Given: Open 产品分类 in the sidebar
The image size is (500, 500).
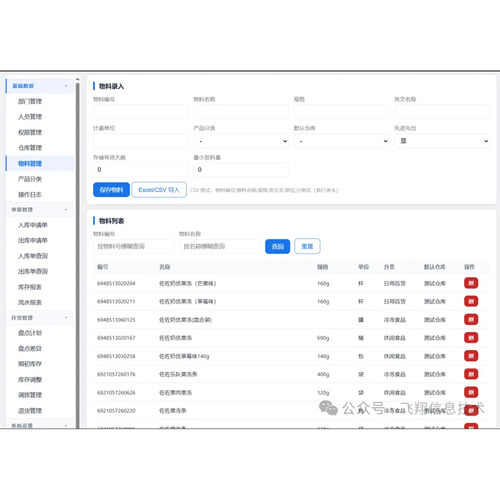Looking at the screenshot, I should pyautogui.click(x=30, y=179).
